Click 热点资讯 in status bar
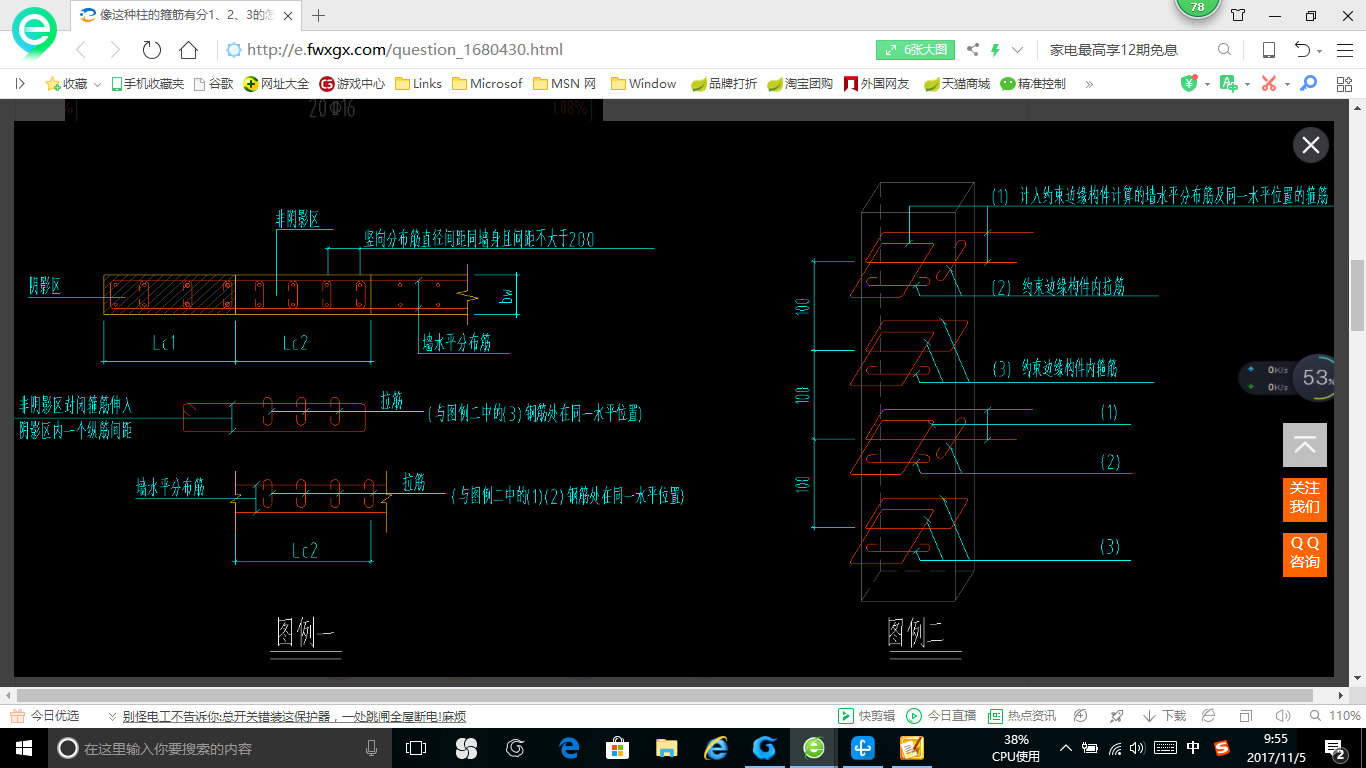 [x=1021, y=716]
